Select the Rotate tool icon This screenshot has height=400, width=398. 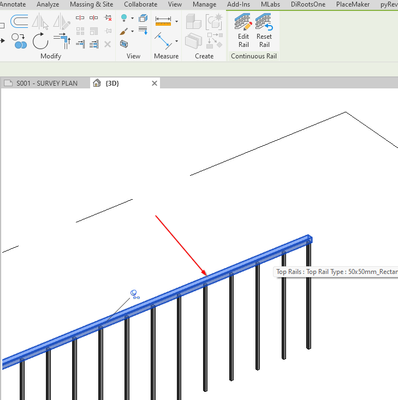point(41,41)
